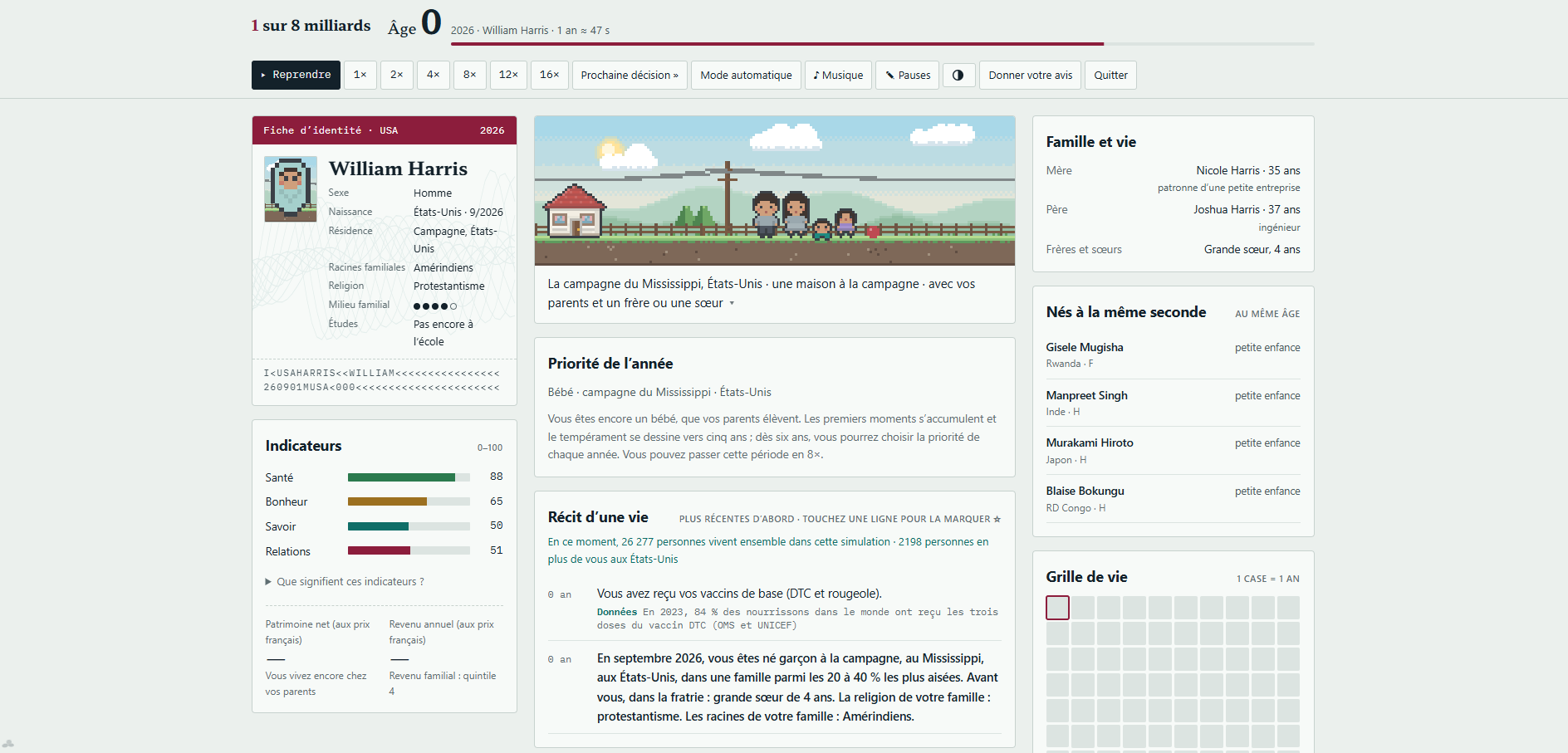Mark the vaccins de base story line
This screenshot has height=753, width=1568.
click(x=774, y=609)
